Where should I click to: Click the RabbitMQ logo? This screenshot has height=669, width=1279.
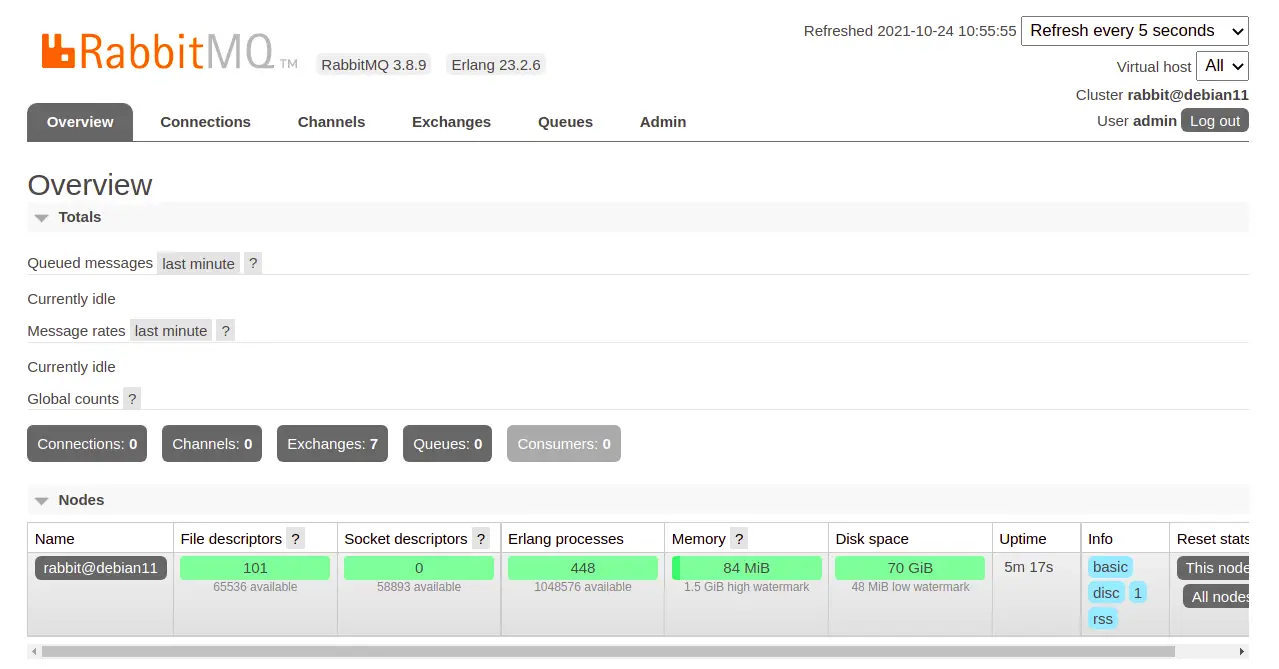pyautogui.click(x=169, y=51)
